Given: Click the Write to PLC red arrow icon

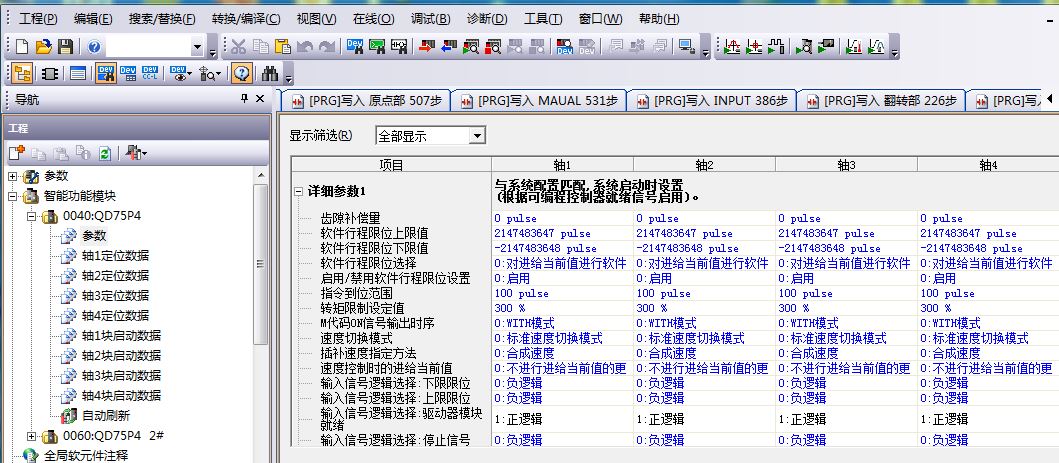Looking at the screenshot, I should (427, 46).
